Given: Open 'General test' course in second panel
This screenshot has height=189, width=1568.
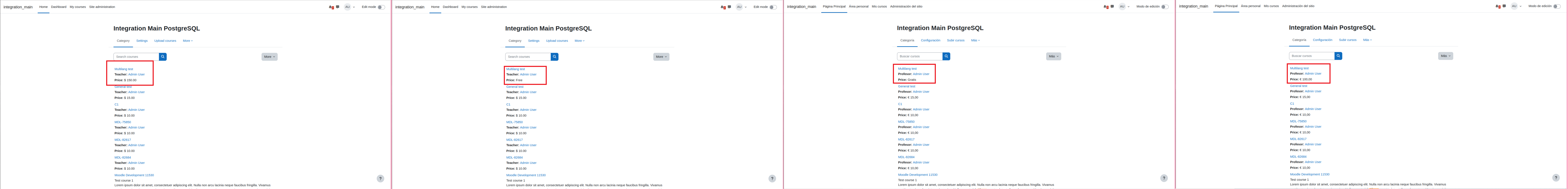Looking at the screenshot, I should point(515,87).
